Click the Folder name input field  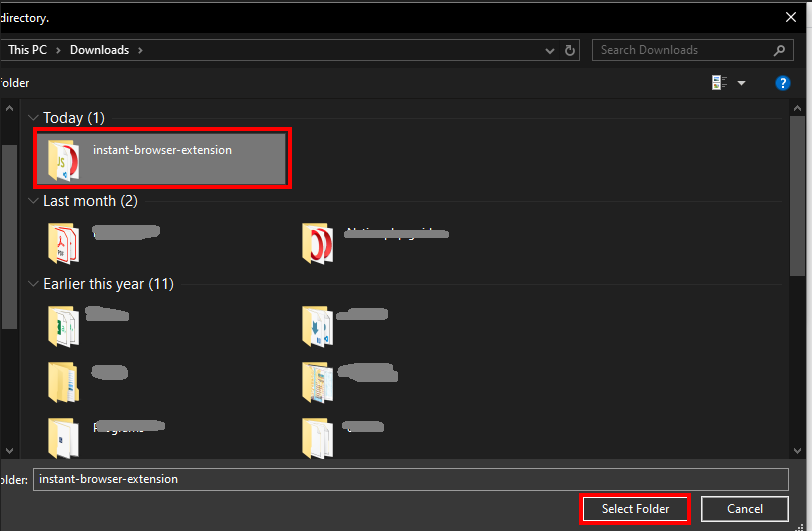(411, 479)
